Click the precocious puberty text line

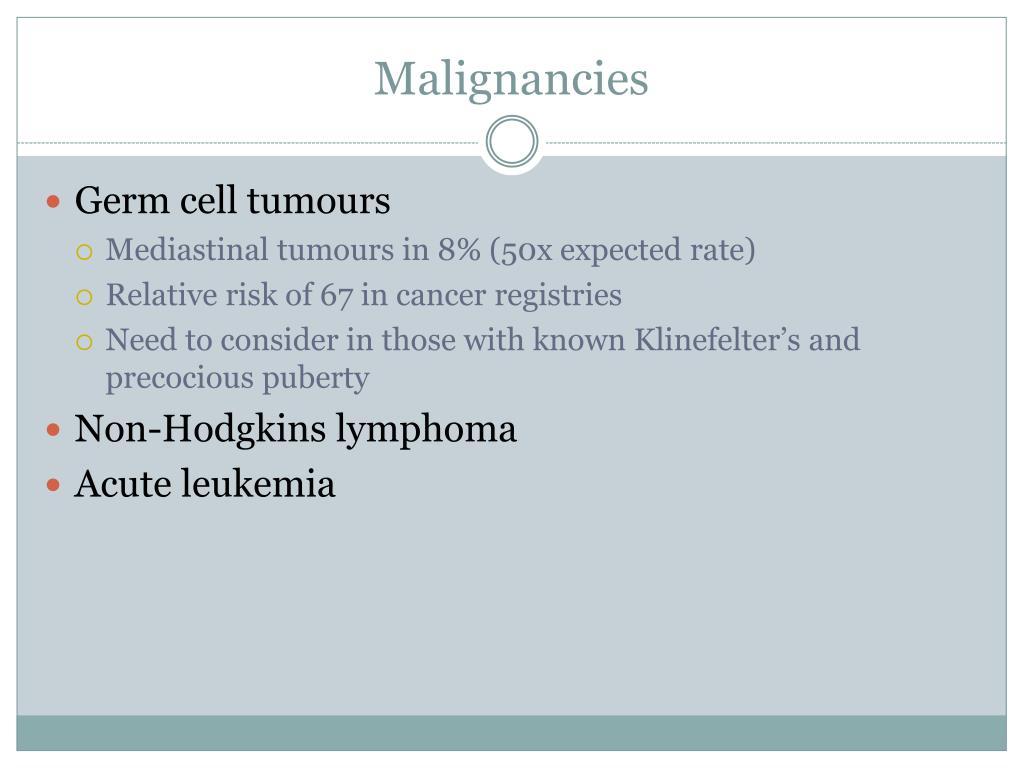[238, 378]
